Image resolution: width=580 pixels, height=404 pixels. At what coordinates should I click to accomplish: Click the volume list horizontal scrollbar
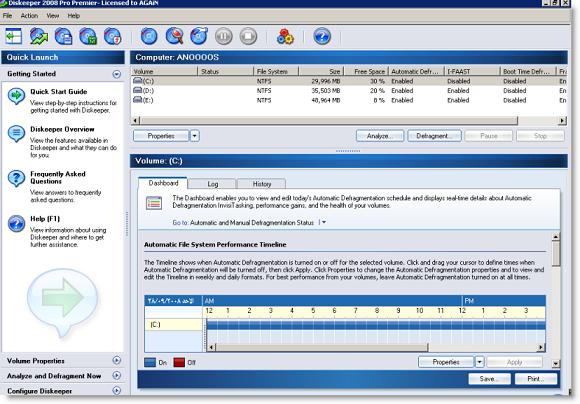[329, 120]
